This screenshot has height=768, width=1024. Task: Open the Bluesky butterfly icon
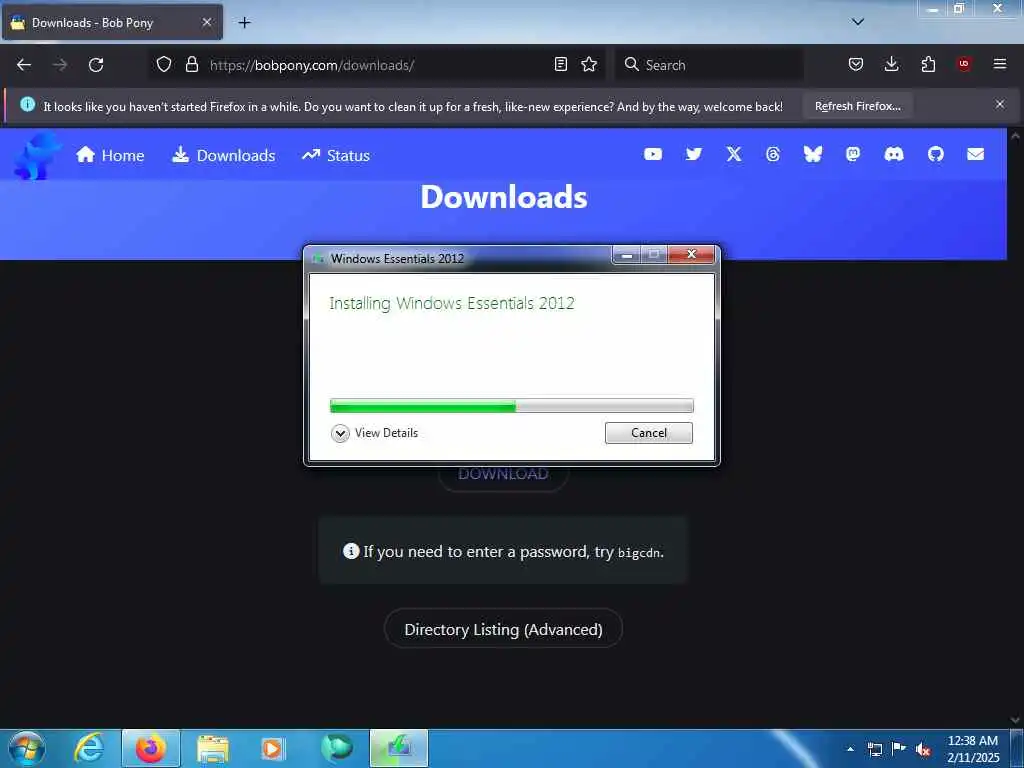point(812,154)
